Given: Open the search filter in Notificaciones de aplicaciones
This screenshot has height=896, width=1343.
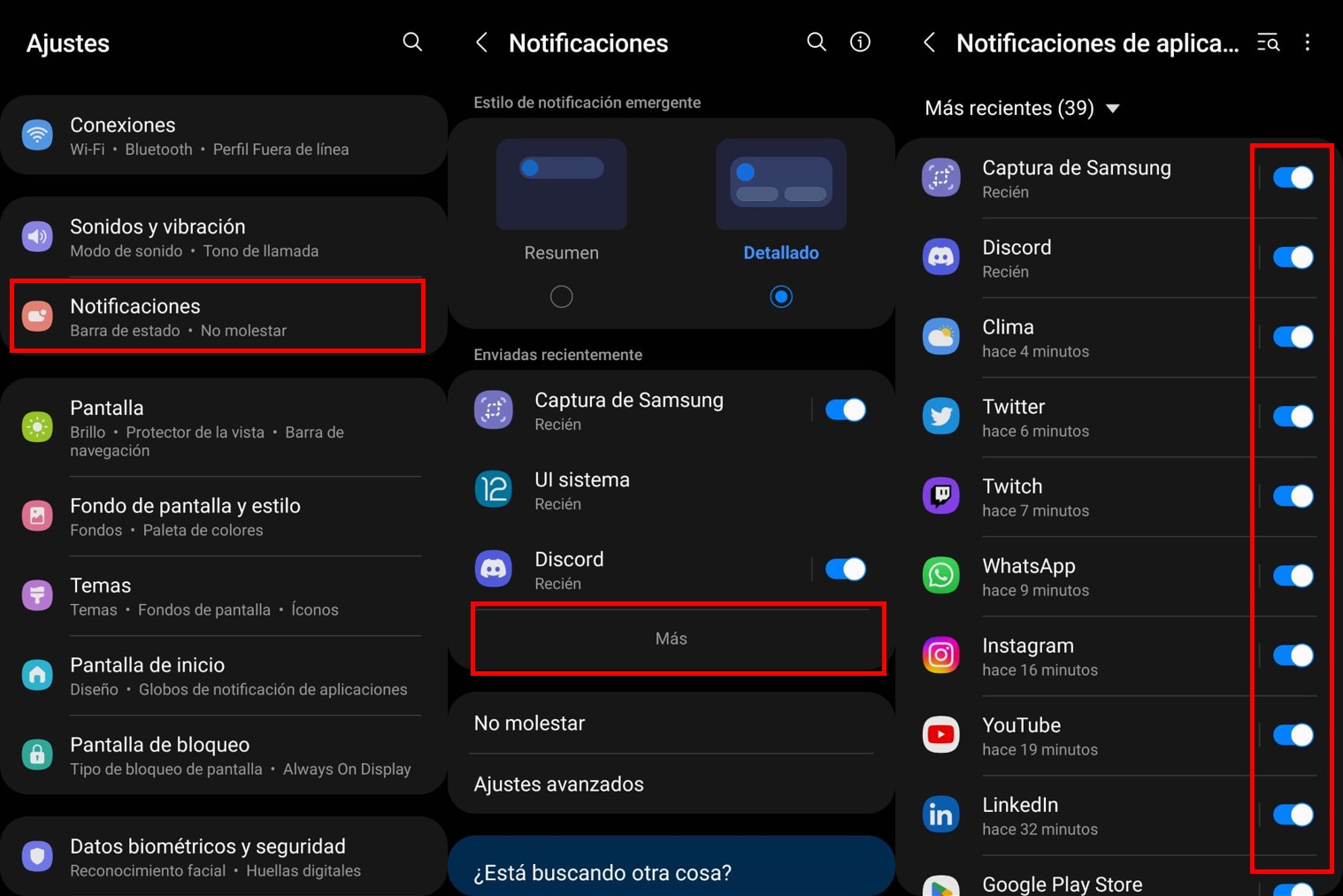Looking at the screenshot, I should (x=1268, y=42).
